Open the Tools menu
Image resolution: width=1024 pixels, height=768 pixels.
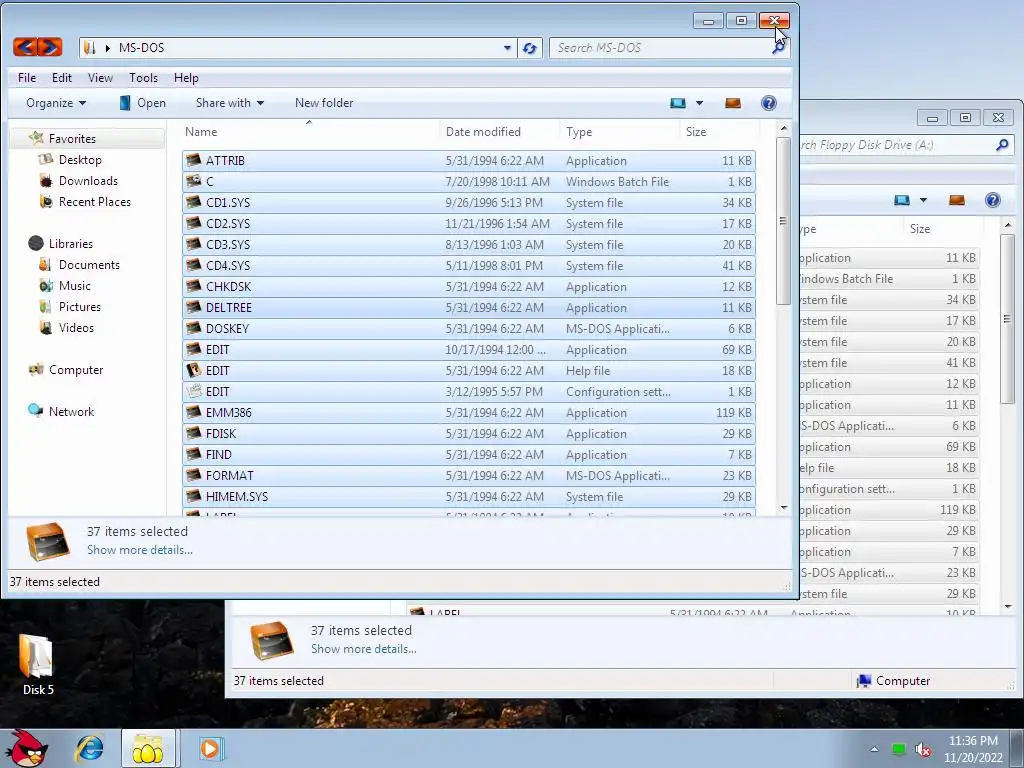(143, 78)
